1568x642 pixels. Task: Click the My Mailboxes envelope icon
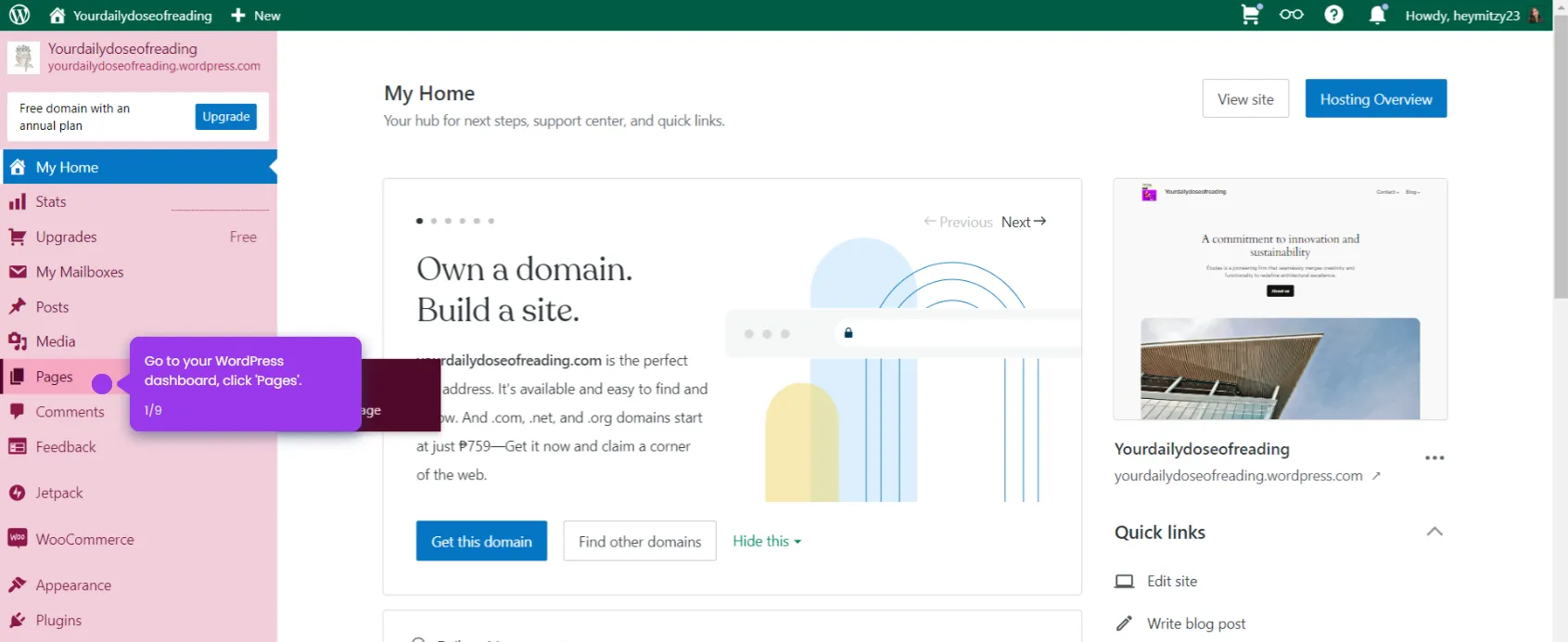point(17,272)
